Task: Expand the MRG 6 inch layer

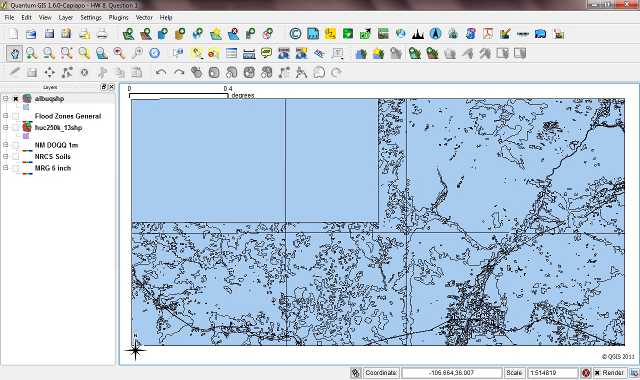Action: click(6, 168)
